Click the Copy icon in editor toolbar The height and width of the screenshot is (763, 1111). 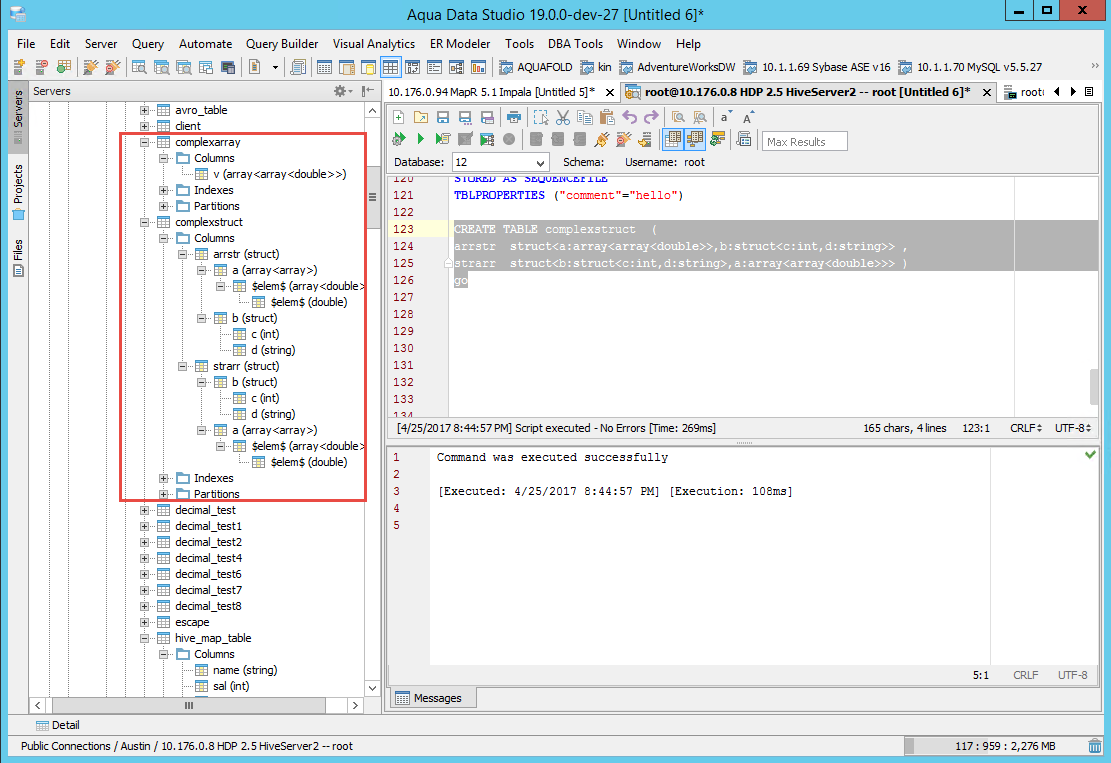pyautogui.click(x=585, y=117)
